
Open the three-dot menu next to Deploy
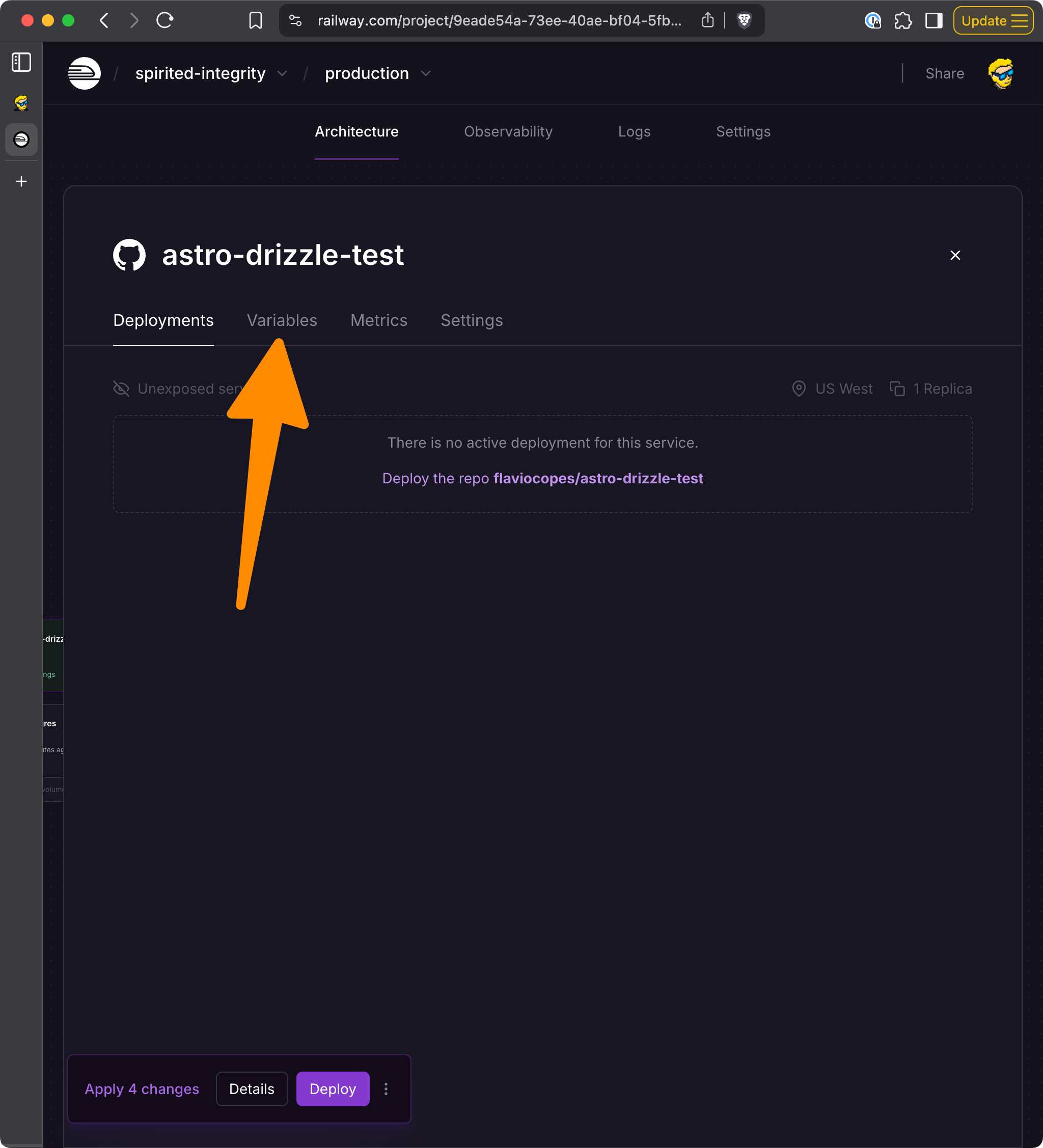[386, 1089]
